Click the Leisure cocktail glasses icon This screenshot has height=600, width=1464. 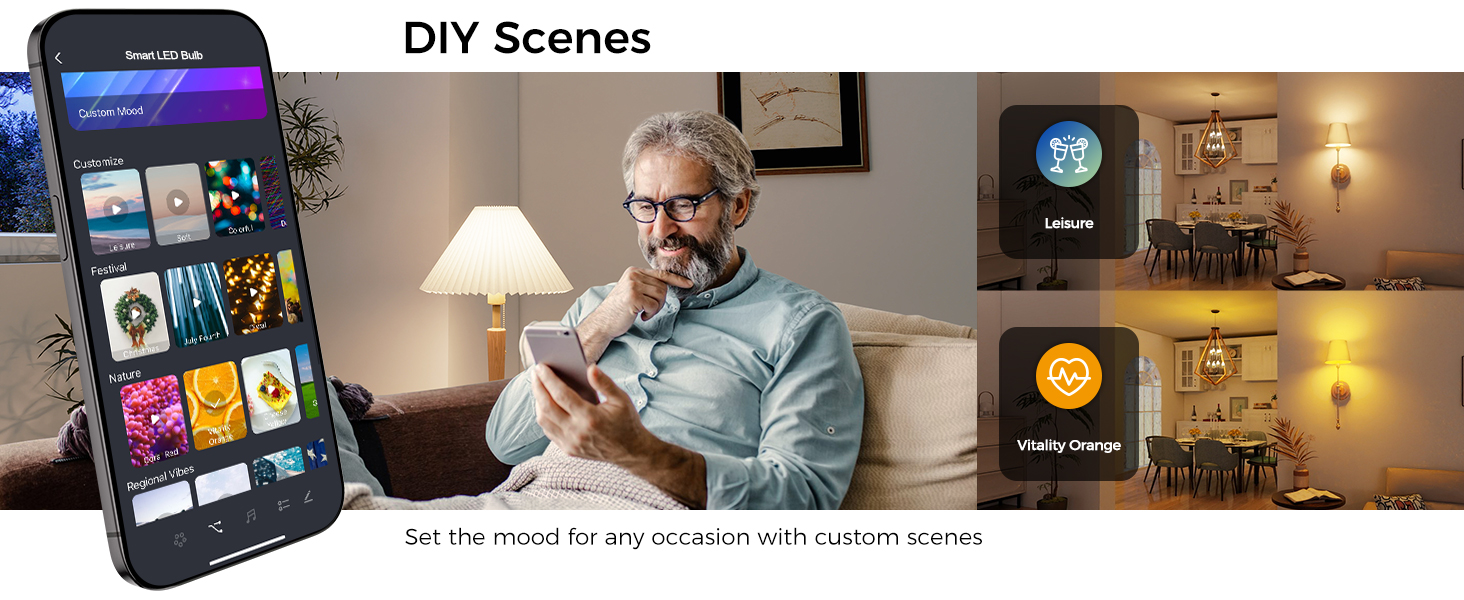click(x=1069, y=155)
